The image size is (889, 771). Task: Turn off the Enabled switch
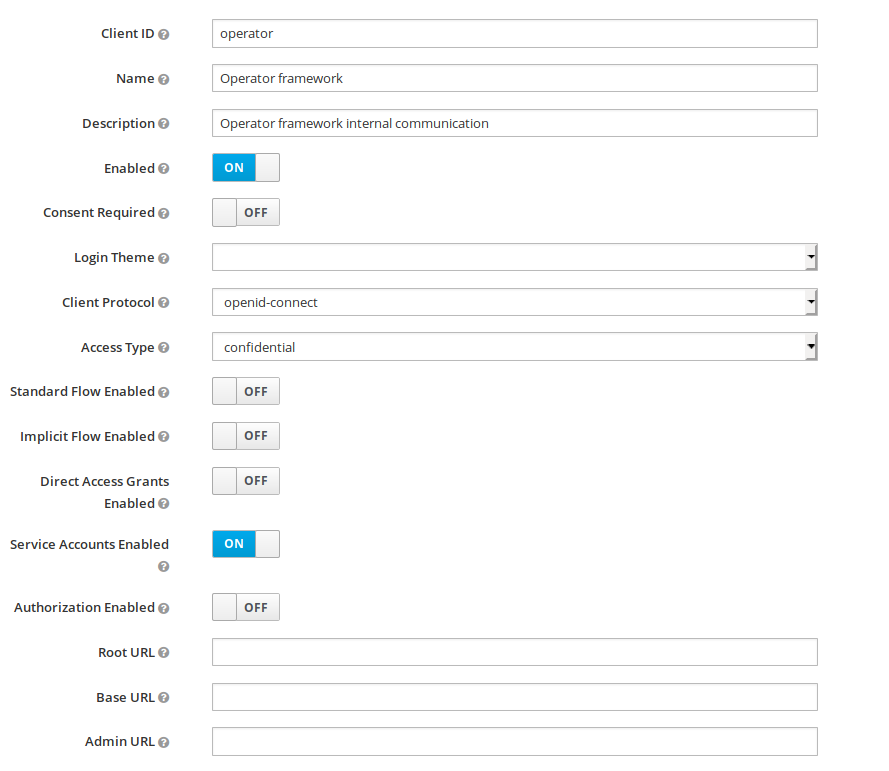click(246, 168)
